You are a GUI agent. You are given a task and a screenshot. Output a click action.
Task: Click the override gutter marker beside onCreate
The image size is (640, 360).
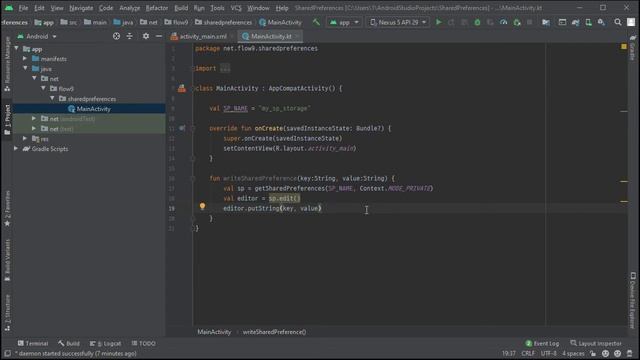click(x=182, y=128)
